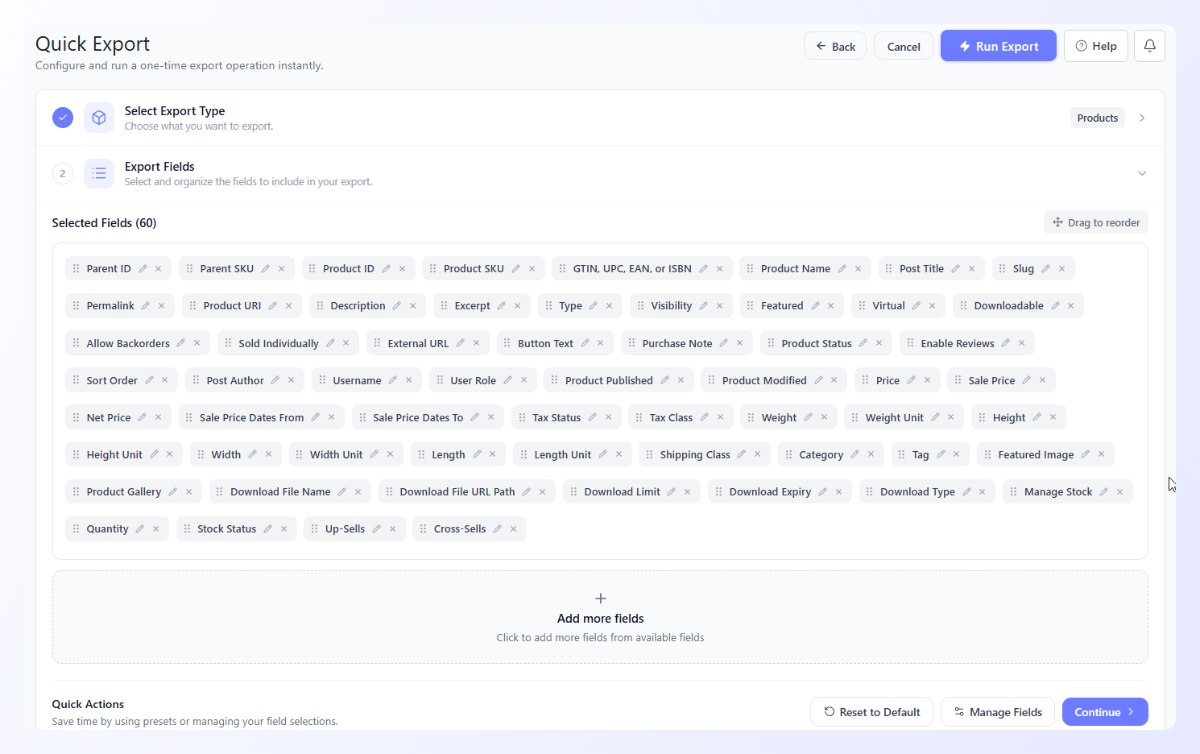Remove the Slug field chip
The width and height of the screenshot is (1200, 754).
1062,269
